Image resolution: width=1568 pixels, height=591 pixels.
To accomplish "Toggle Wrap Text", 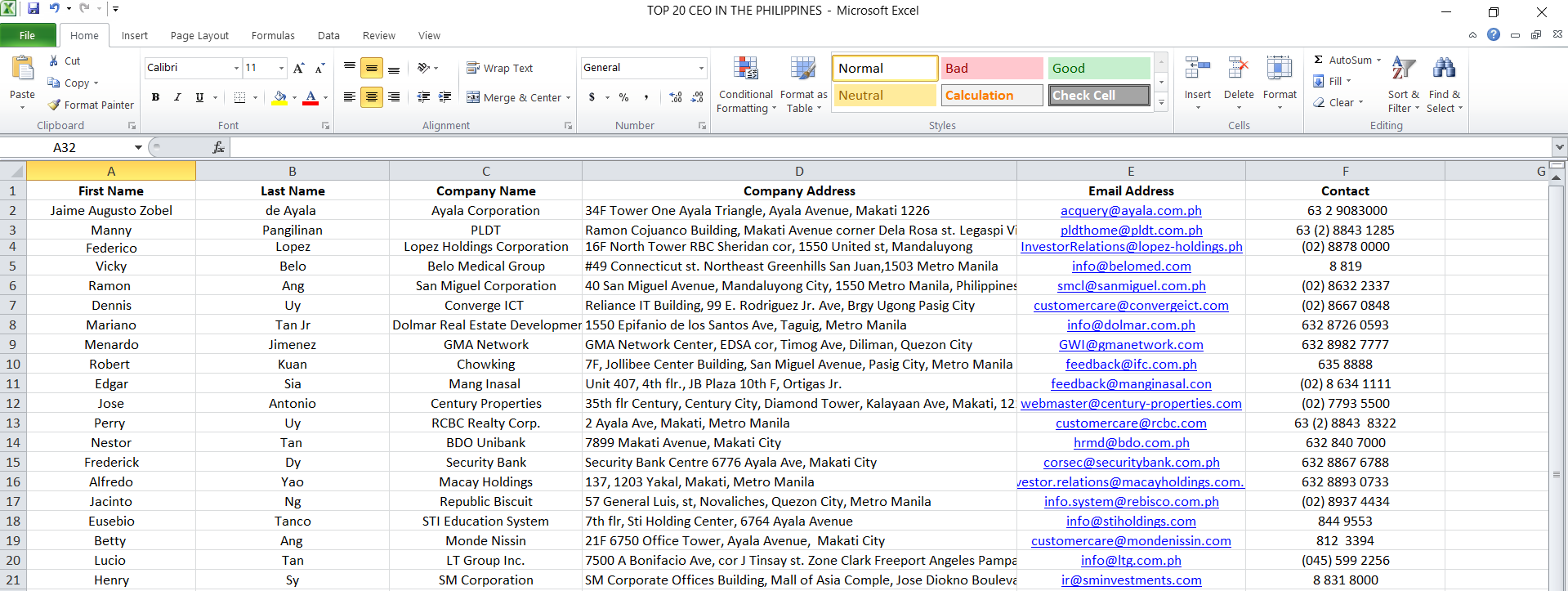I will (499, 68).
